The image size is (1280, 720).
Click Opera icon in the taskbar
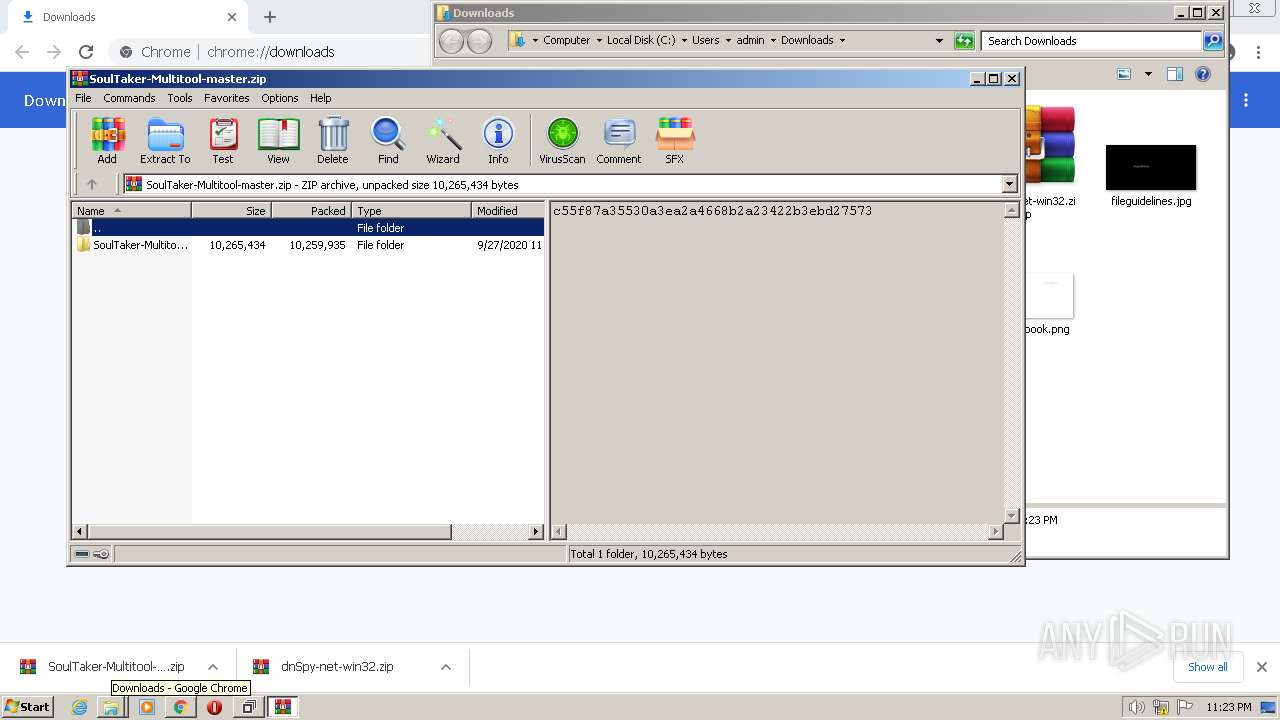point(214,707)
